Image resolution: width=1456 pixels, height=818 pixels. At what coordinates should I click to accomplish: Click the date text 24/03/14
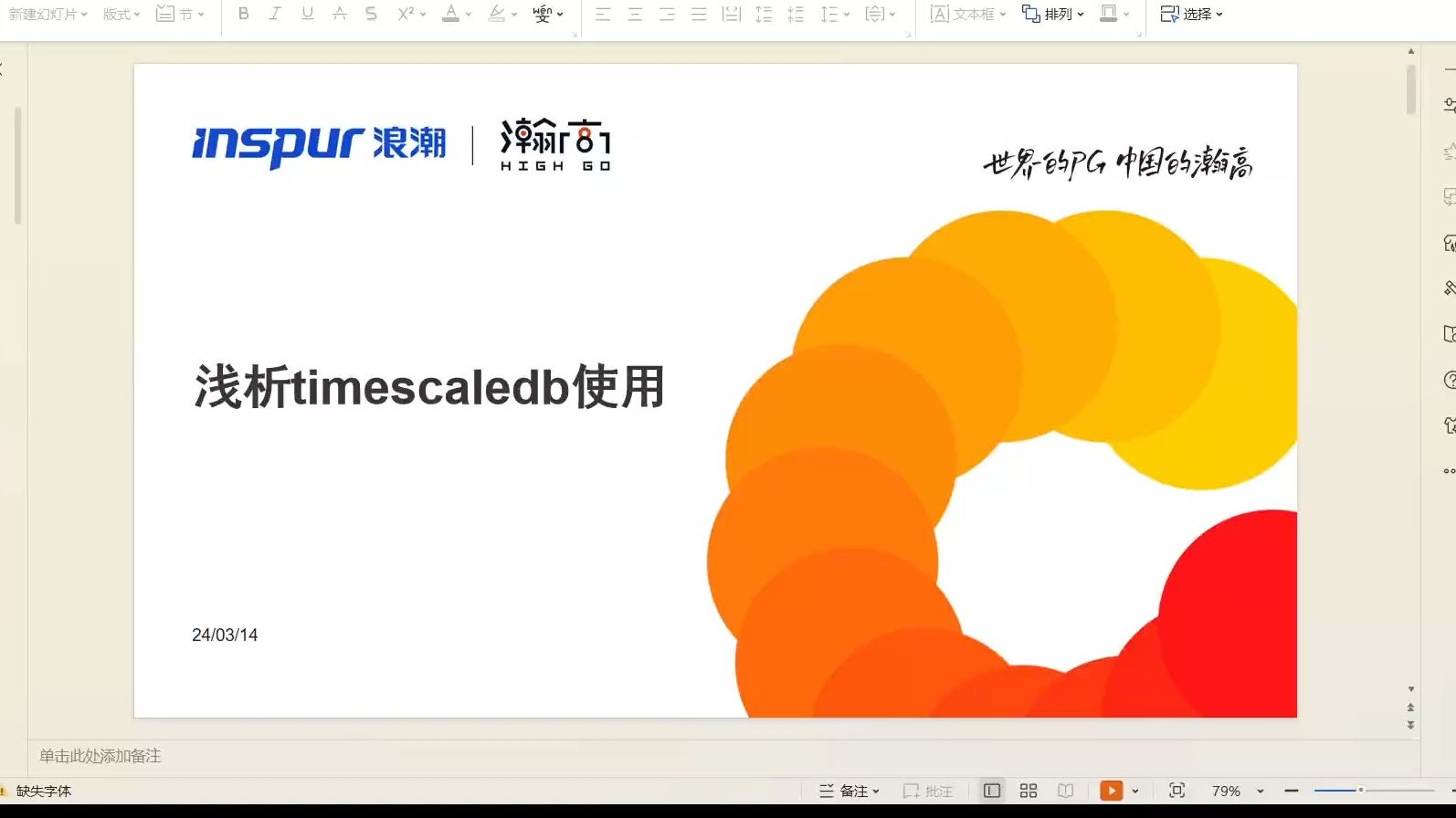click(225, 634)
